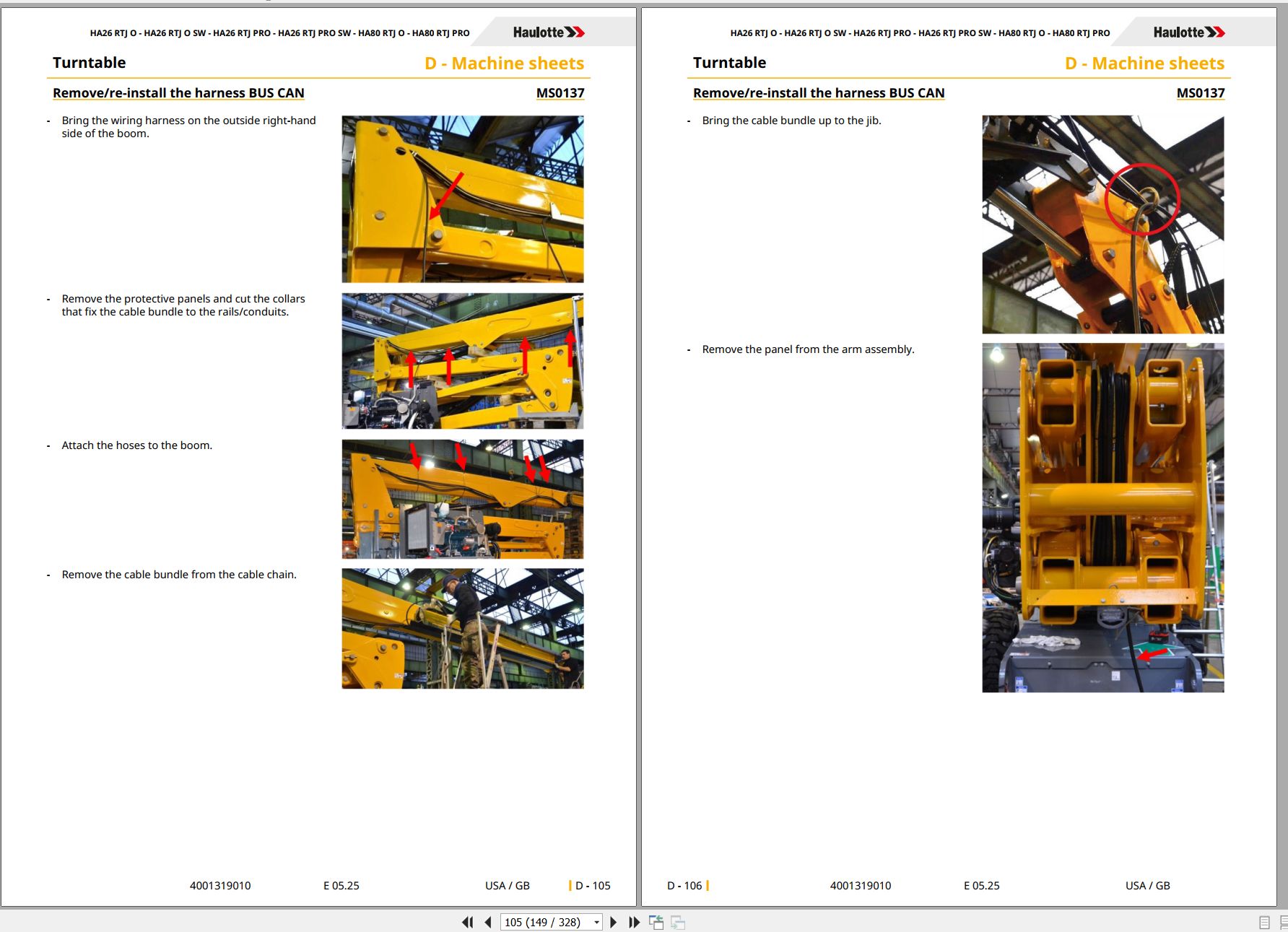This screenshot has width=1288, height=932.
Task: Open the protective panels photo with arrows
Action: (x=463, y=361)
